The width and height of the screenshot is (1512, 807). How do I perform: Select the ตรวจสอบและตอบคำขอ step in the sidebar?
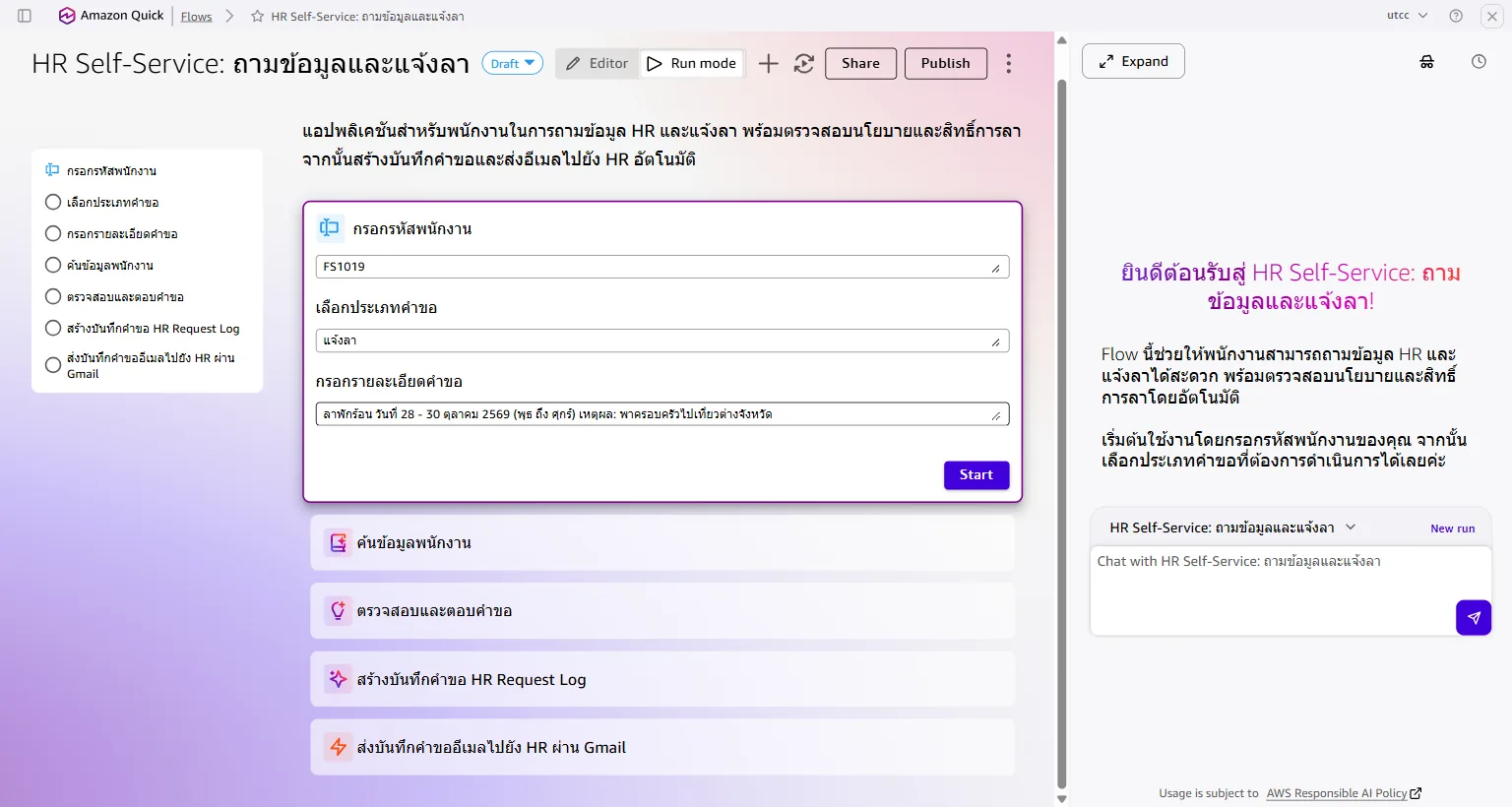[115, 296]
